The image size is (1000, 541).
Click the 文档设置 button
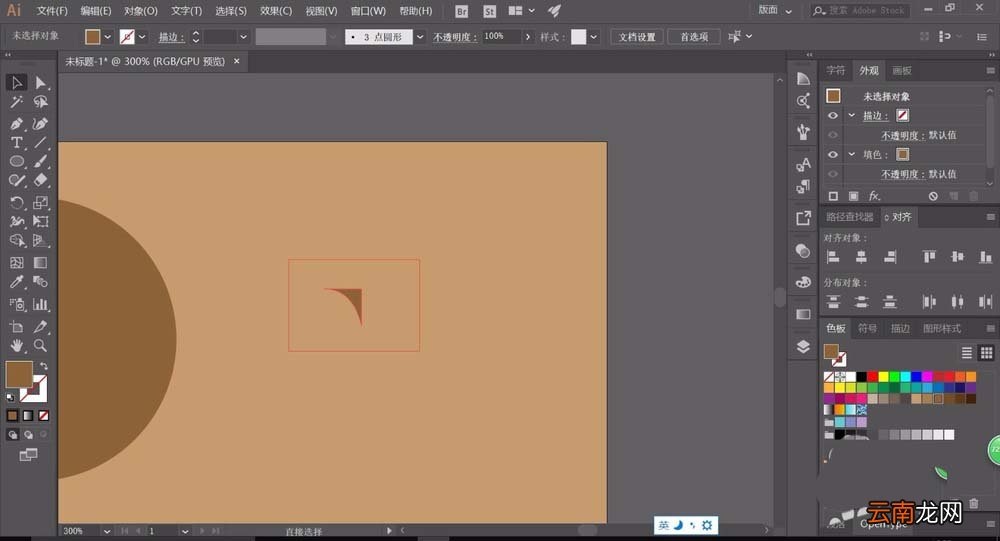pyautogui.click(x=636, y=37)
